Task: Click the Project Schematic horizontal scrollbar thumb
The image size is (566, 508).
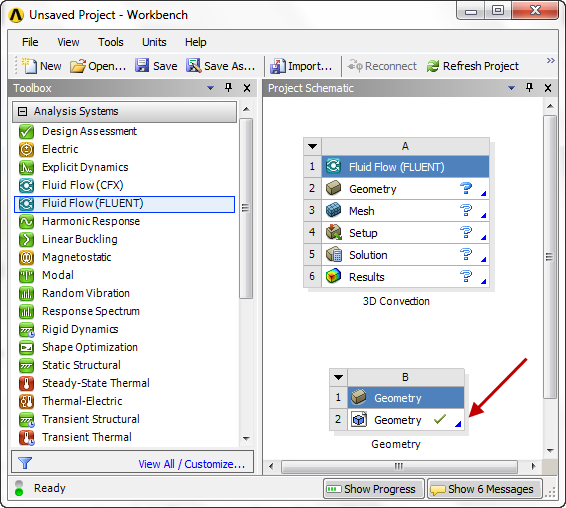Action: 399,466
